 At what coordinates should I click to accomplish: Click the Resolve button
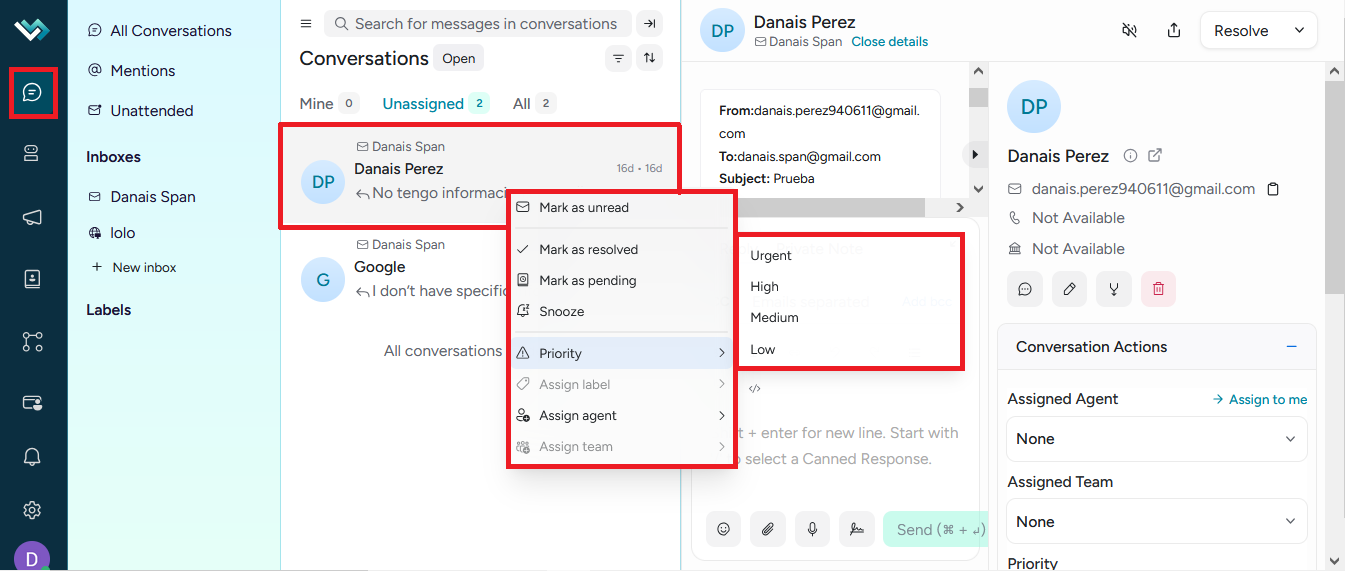1241,31
